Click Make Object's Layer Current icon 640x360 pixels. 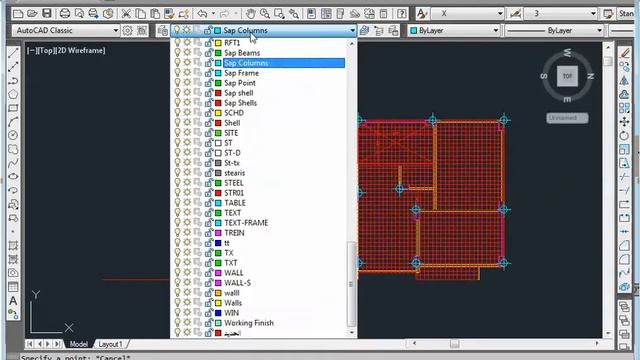(x=364, y=31)
